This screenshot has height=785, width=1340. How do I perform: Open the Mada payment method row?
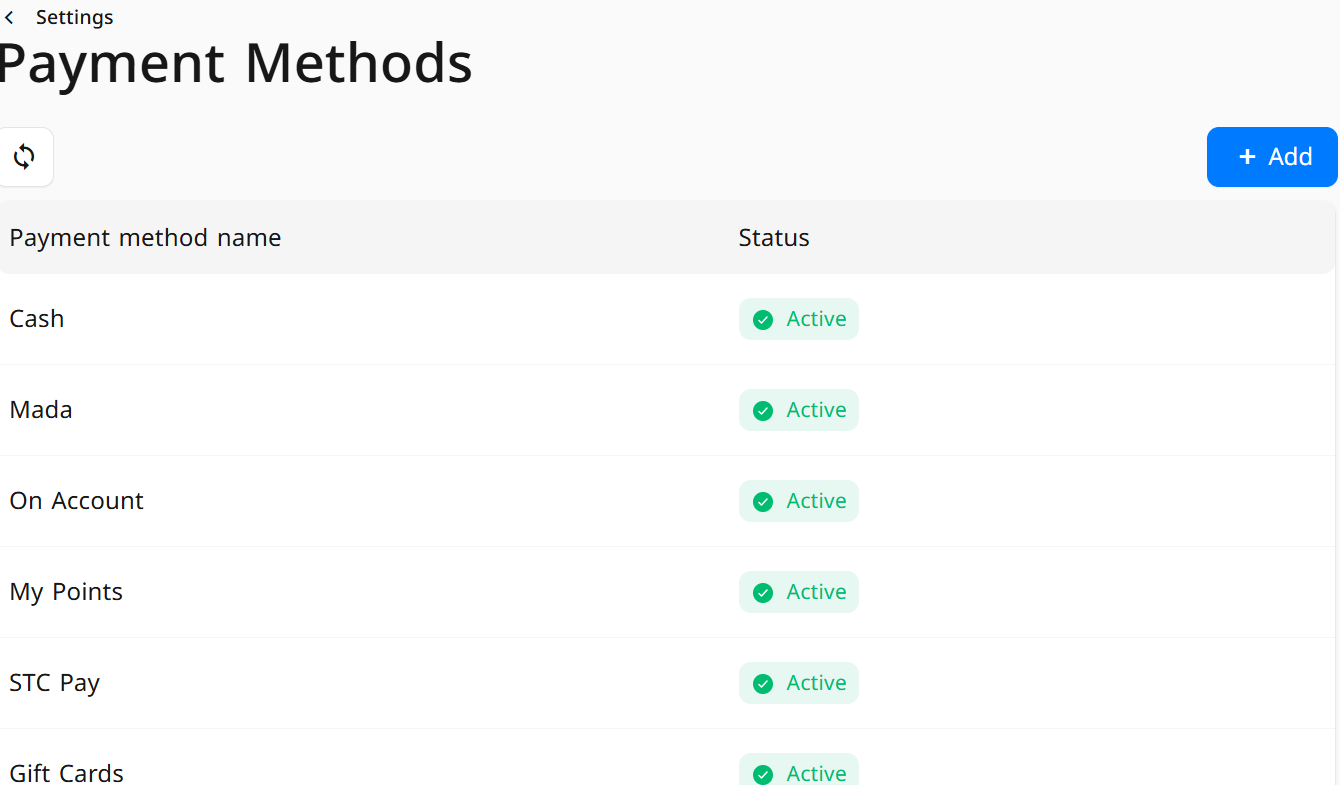tap(668, 410)
